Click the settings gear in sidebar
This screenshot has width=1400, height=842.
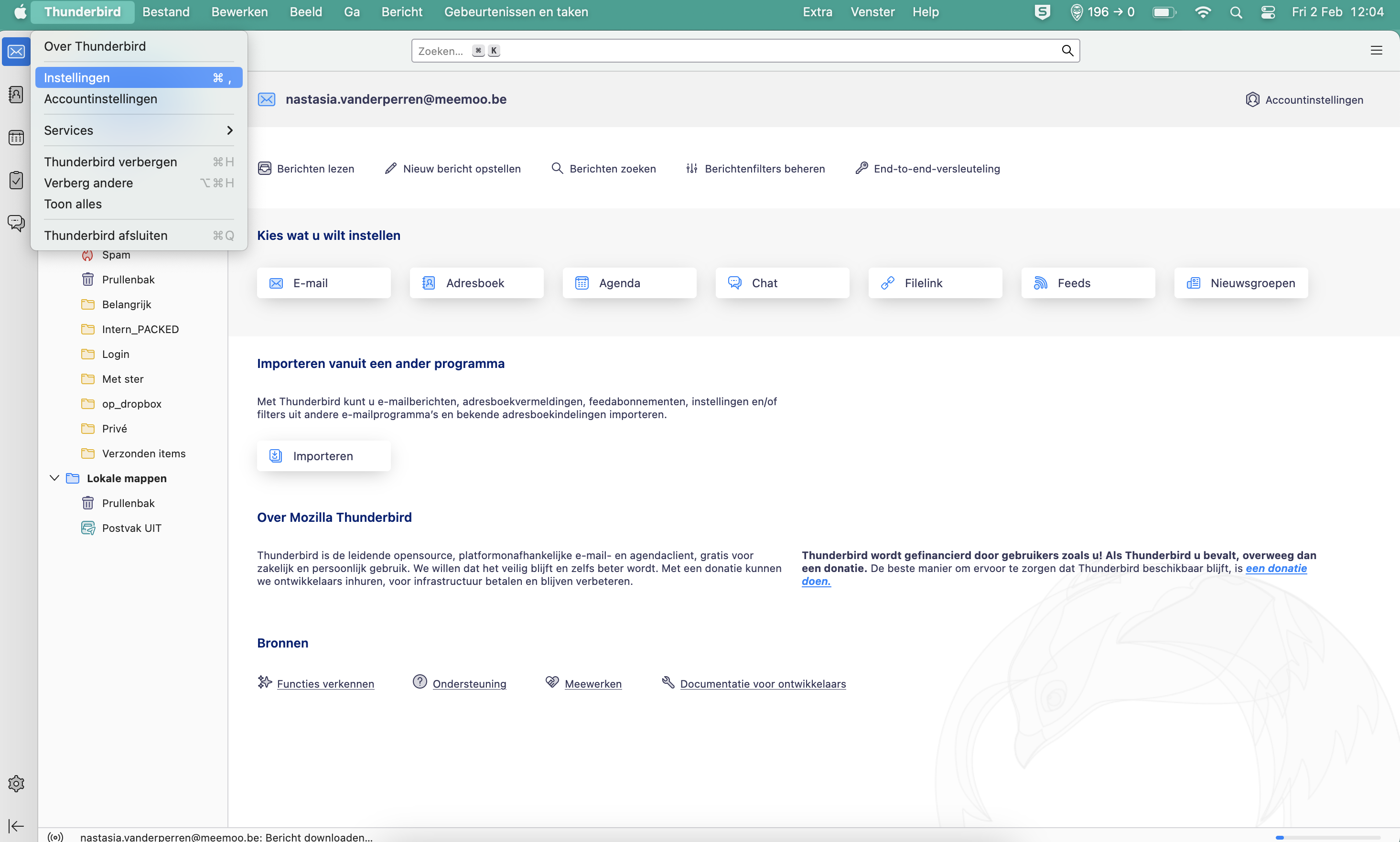16,784
